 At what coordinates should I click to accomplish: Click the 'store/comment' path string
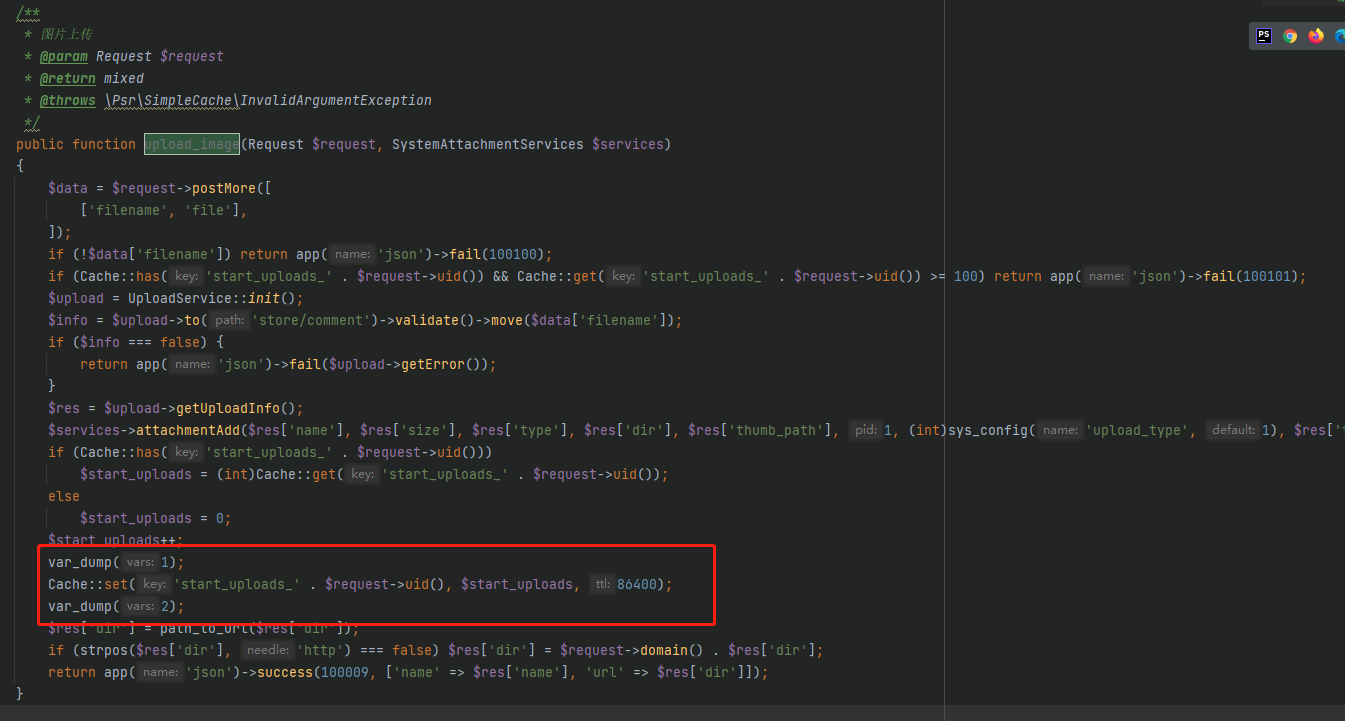pyautogui.click(x=306, y=320)
